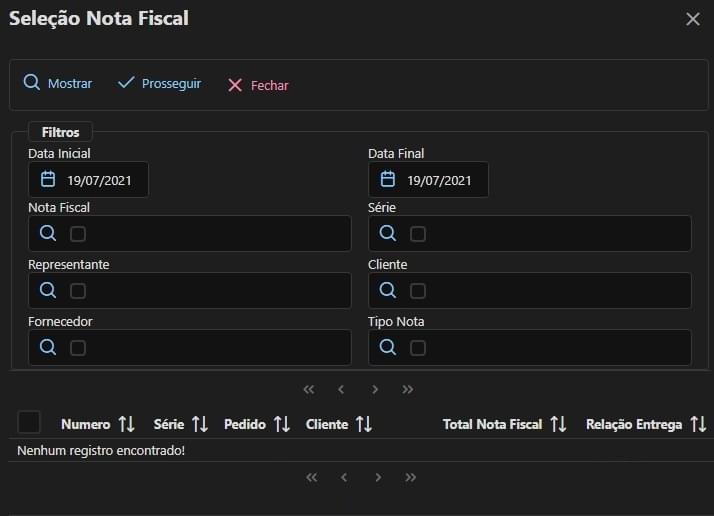This screenshot has height=516, width=714.
Task: Open lookup icon in Representante field
Action: (47, 291)
